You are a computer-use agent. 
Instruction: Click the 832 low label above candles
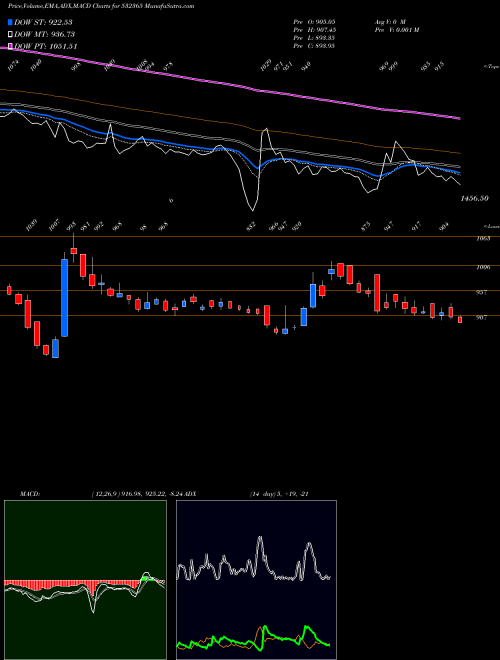coord(251,228)
